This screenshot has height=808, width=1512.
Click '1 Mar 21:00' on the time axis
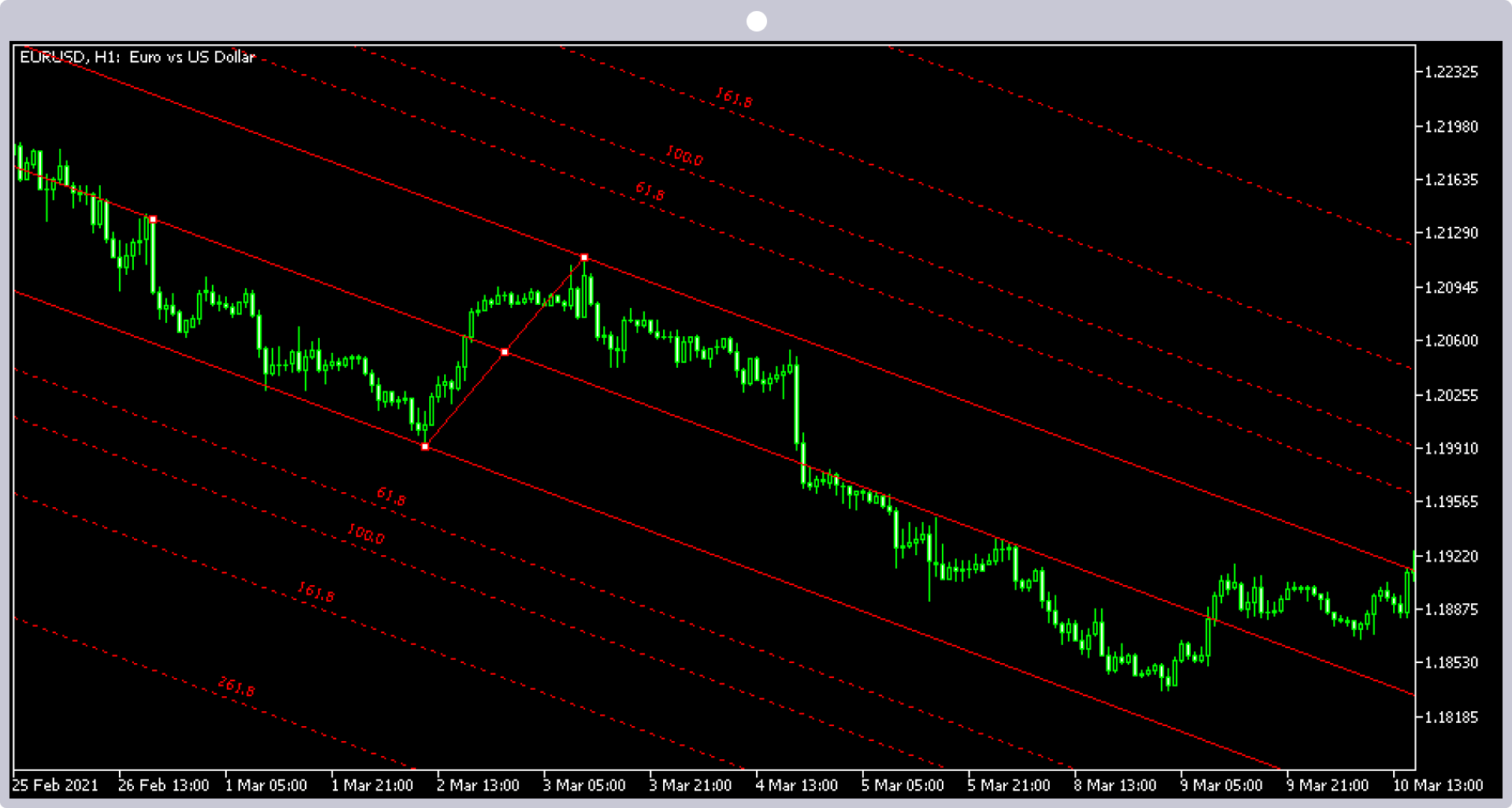[372, 785]
